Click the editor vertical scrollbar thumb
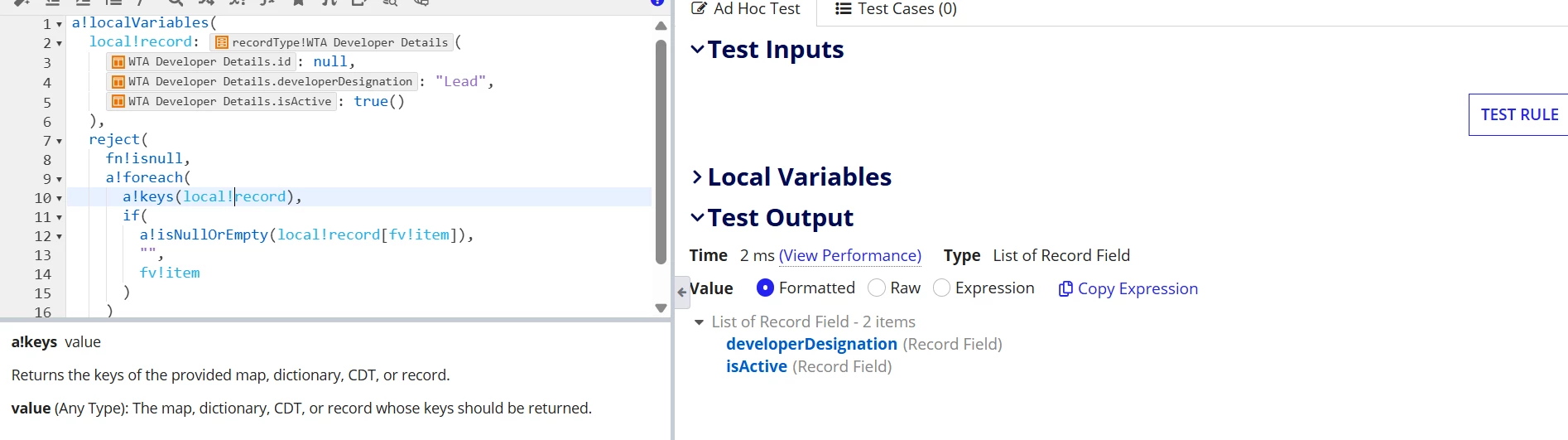1568x440 pixels. (661, 152)
